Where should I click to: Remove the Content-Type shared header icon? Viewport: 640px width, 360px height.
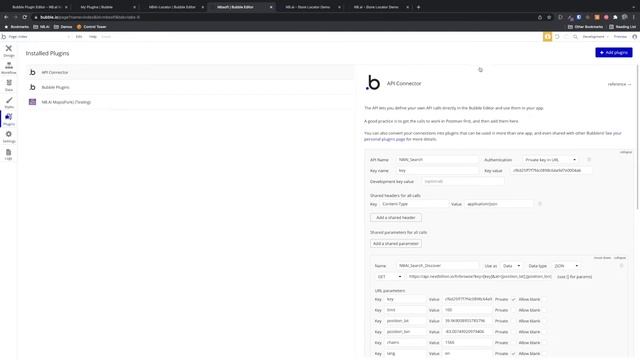pos(540,204)
